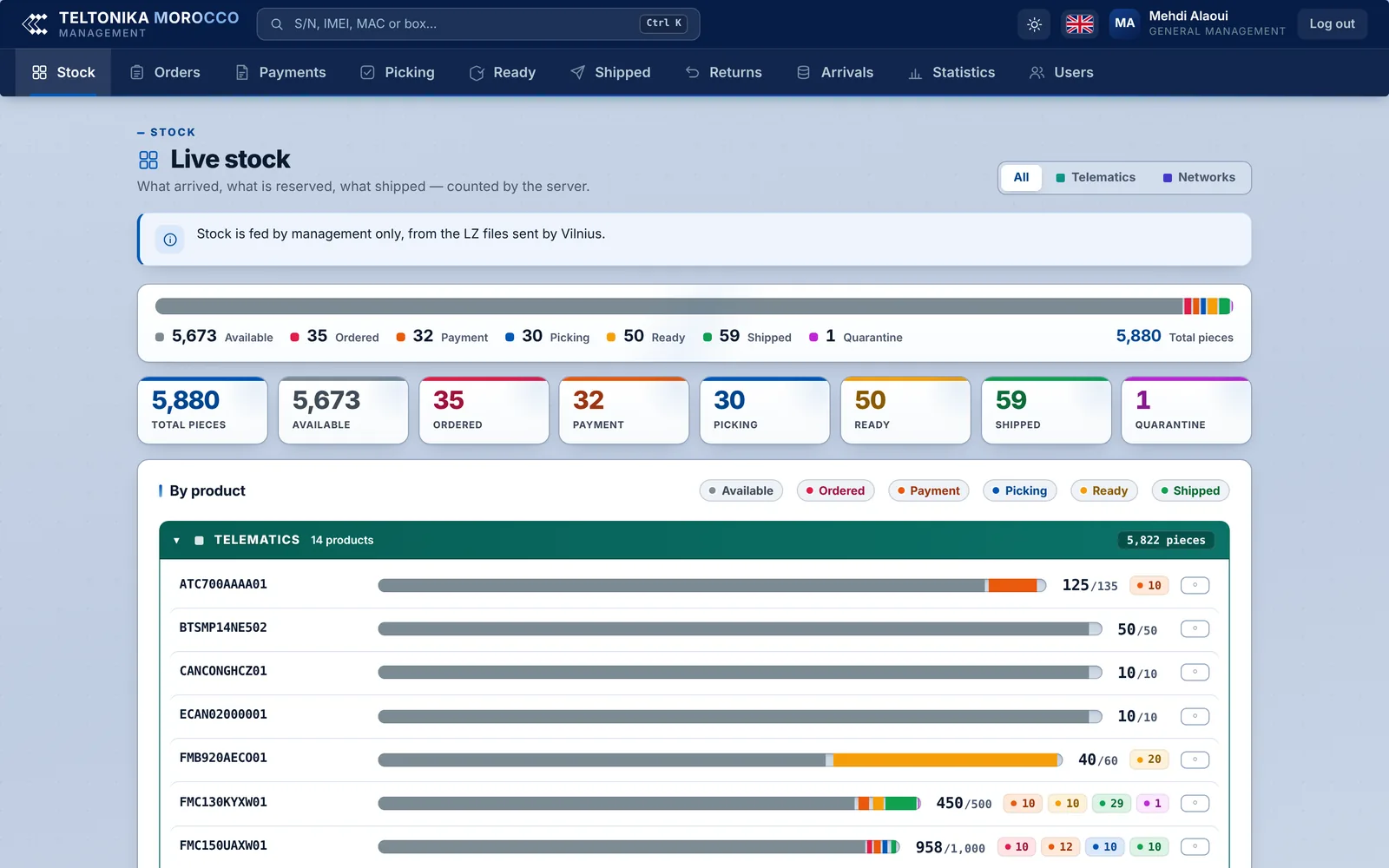Click the Ctrl K shortcut badge
This screenshot has width=1389, height=868.
pos(663,23)
